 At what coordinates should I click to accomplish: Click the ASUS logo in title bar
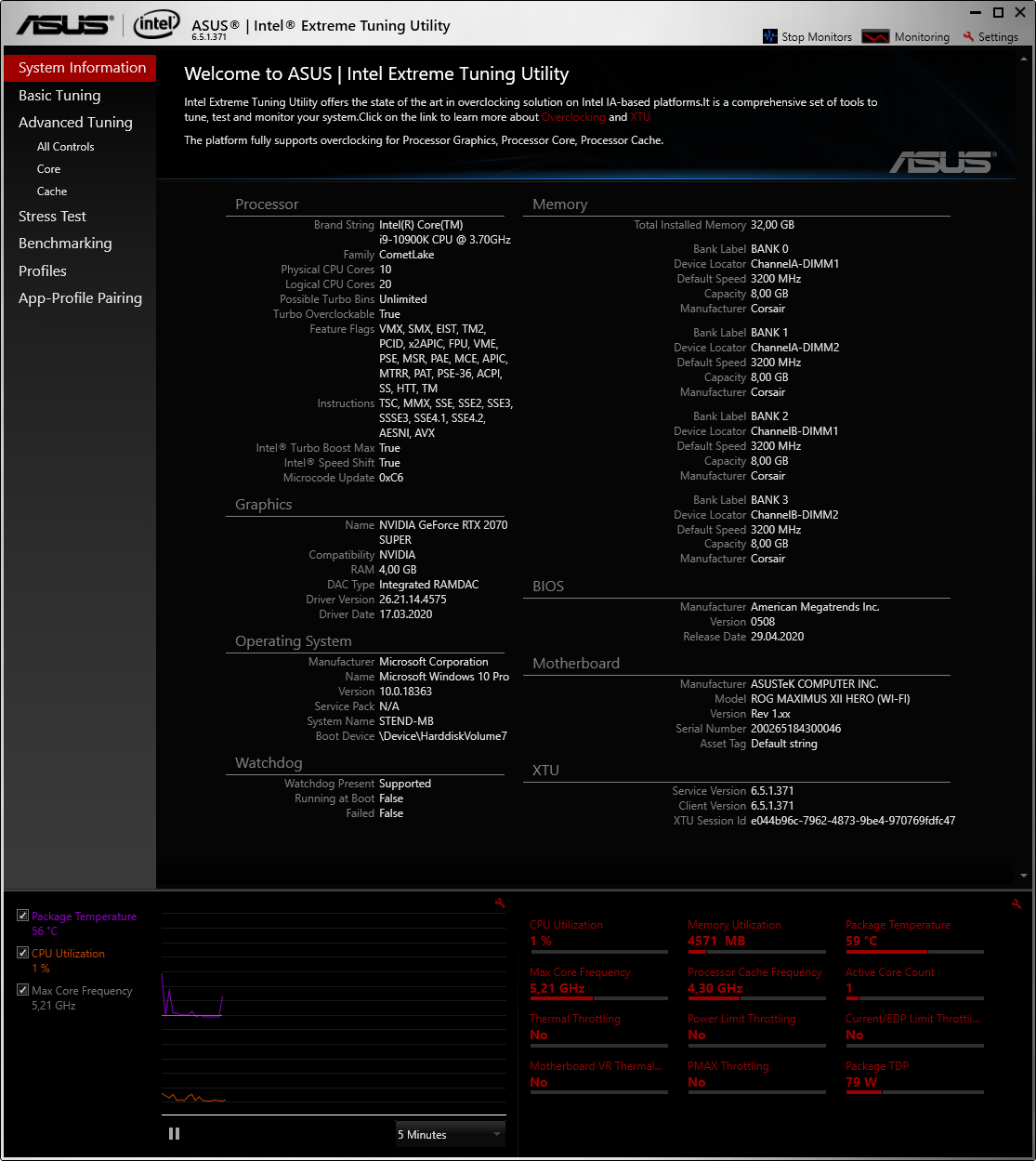pyautogui.click(x=63, y=25)
